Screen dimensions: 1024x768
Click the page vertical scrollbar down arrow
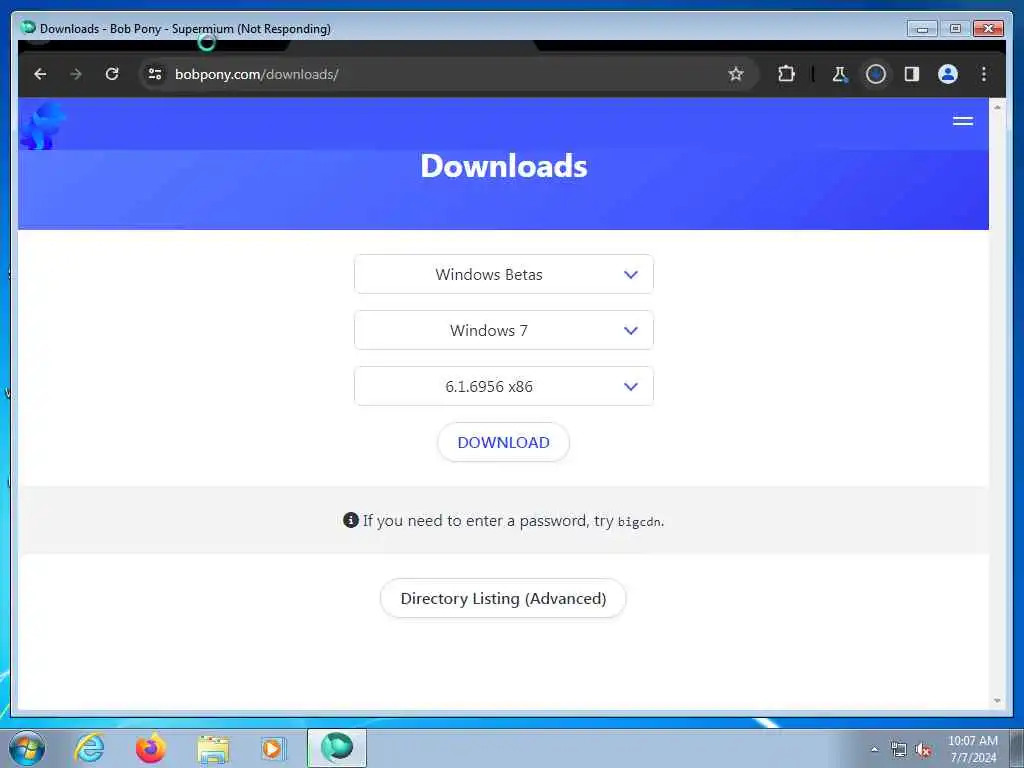tap(997, 701)
